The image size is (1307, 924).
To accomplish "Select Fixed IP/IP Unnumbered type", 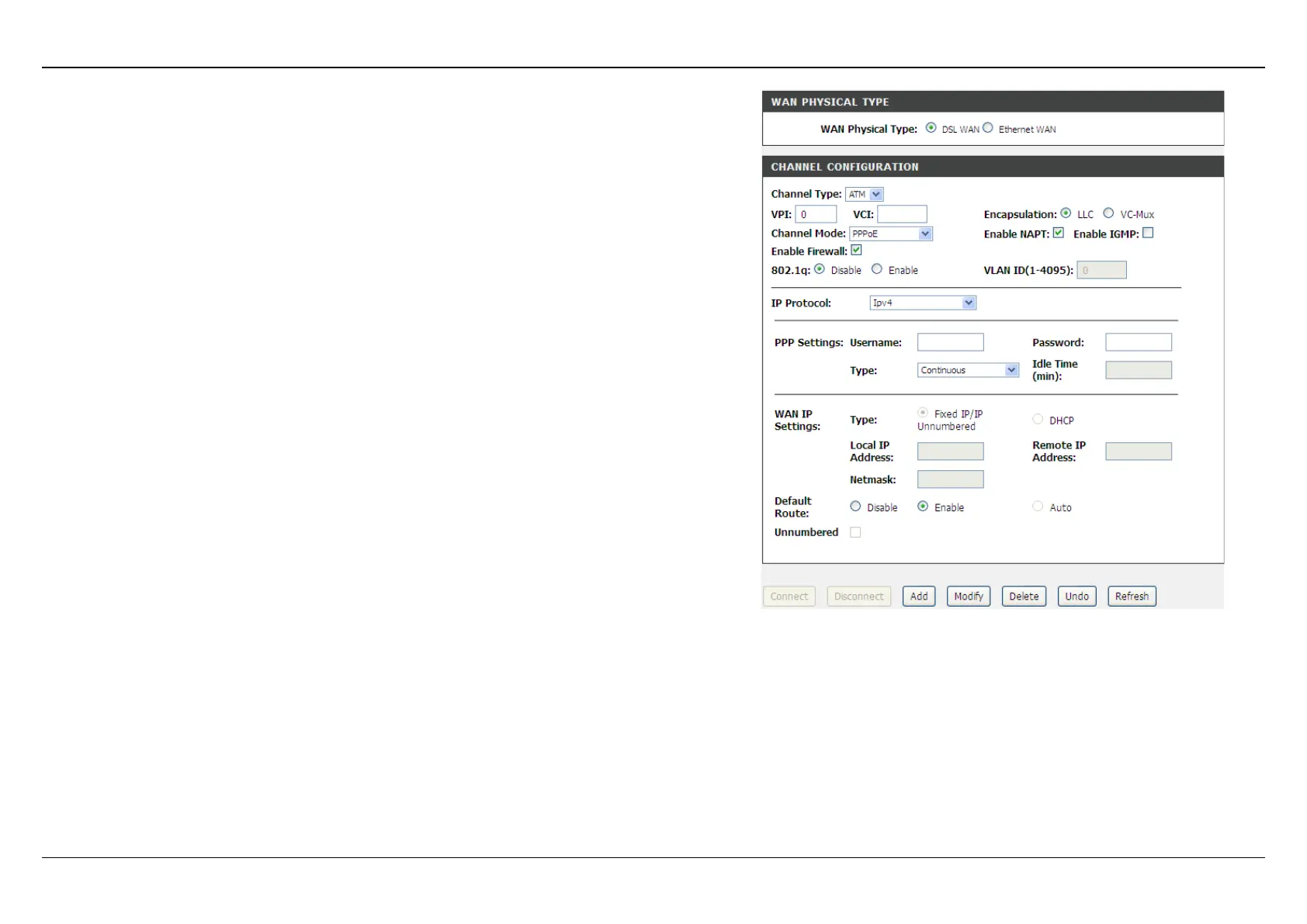I will point(923,413).
